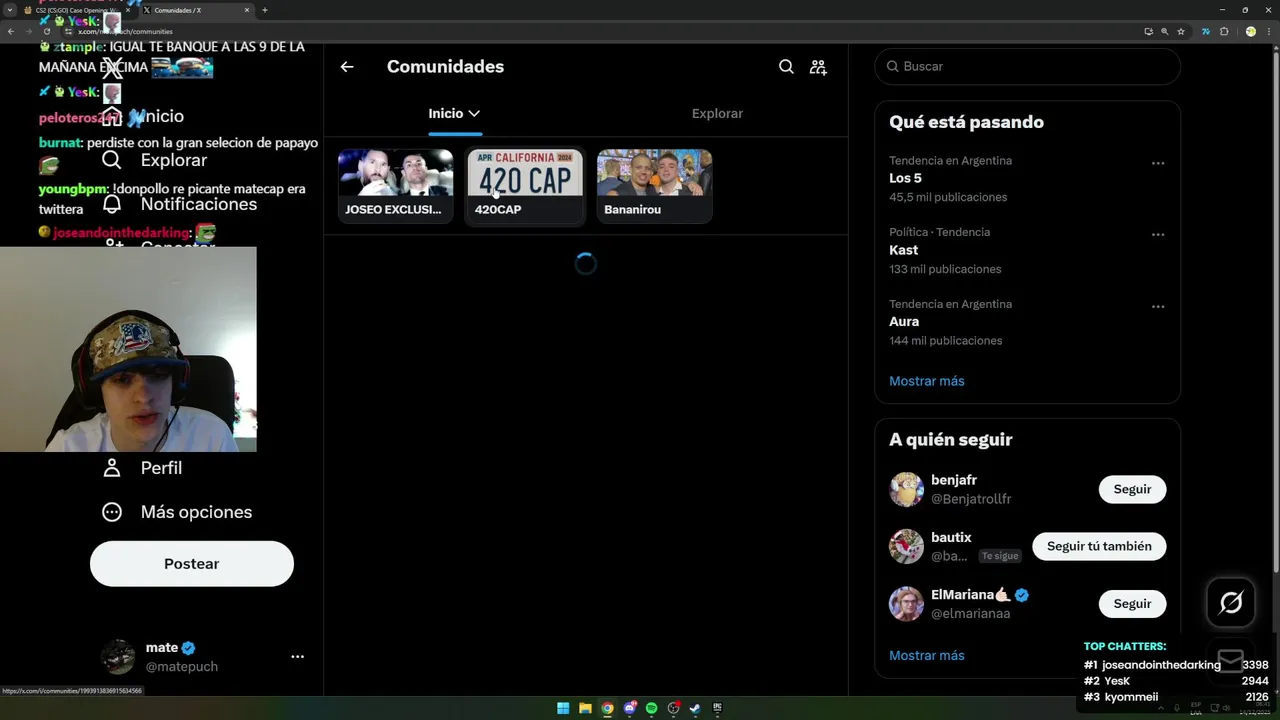Click browser back arrow
Screen dimensions: 1280x720
pos(11,31)
